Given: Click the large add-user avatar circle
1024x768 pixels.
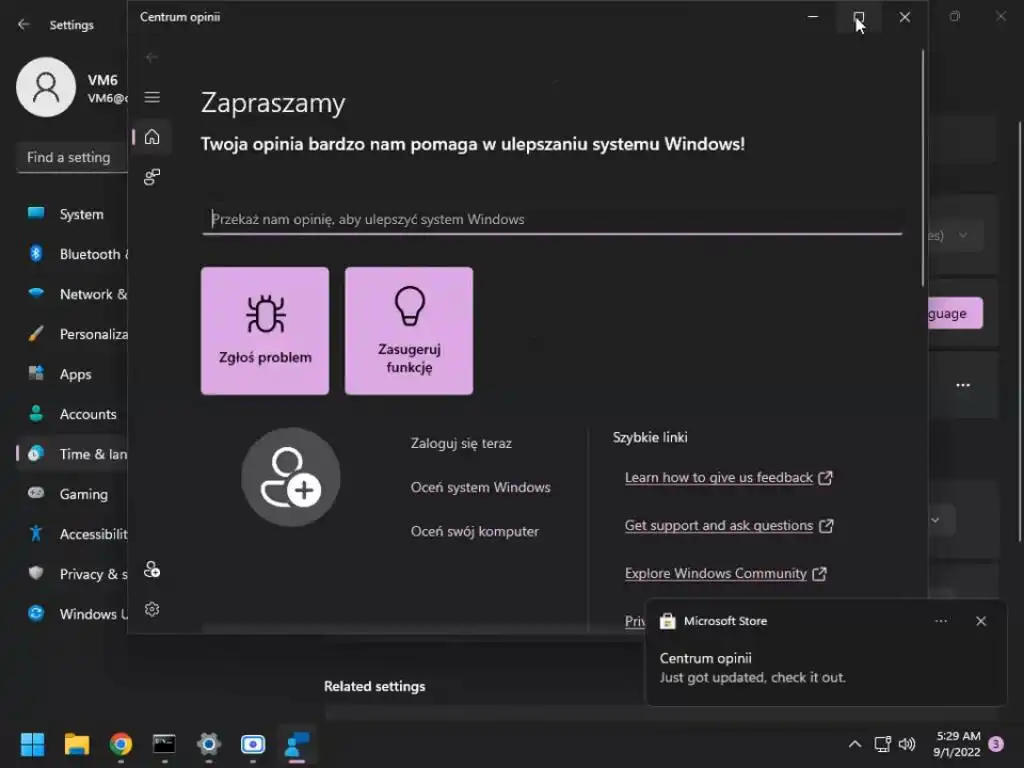Looking at the screenshot, I should point(291,477).
